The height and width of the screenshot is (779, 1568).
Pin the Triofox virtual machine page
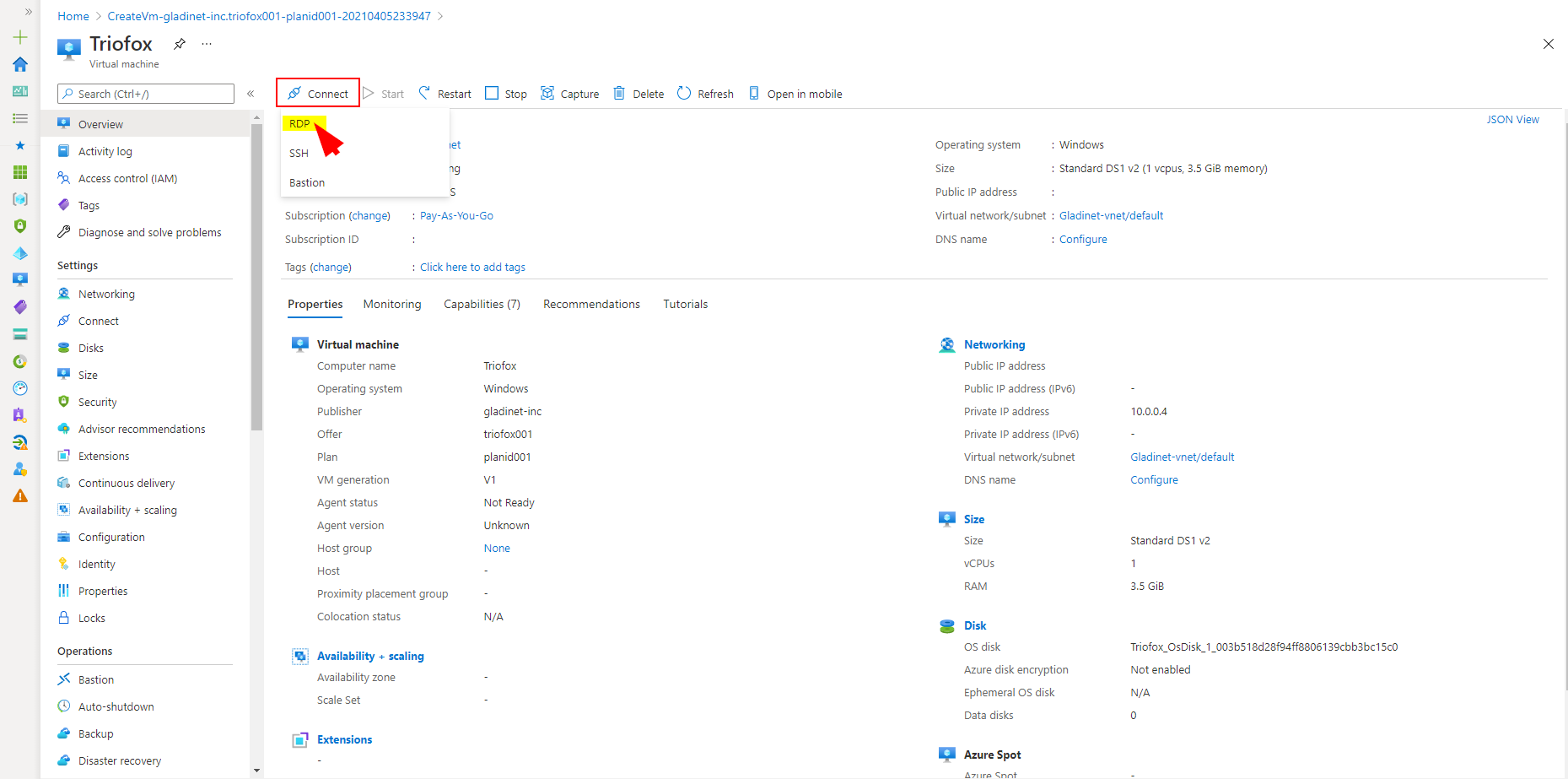179,44
